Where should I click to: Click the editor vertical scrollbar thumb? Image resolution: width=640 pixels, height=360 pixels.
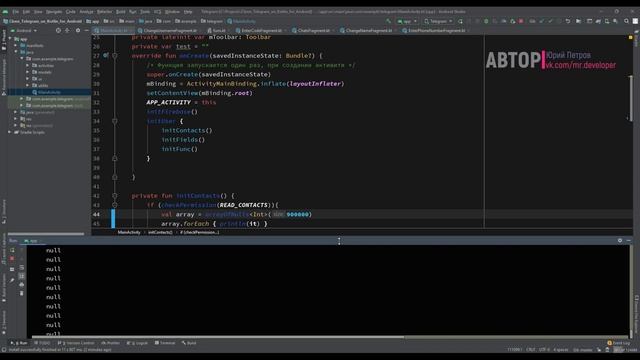pos(631,98)
